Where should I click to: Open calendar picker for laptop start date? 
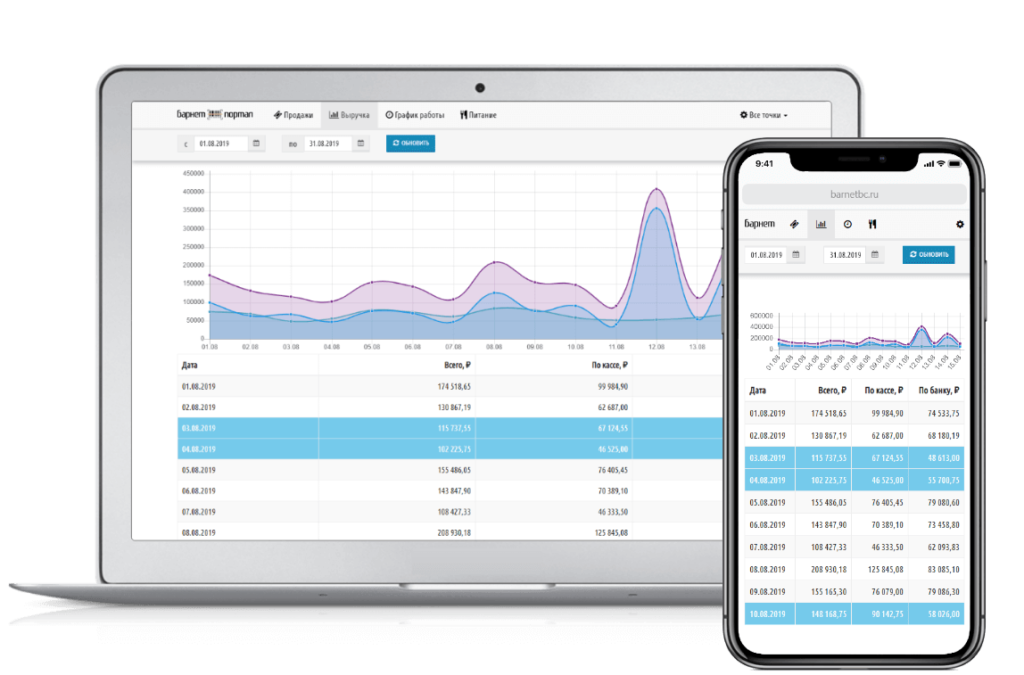[x=256, y=144]
